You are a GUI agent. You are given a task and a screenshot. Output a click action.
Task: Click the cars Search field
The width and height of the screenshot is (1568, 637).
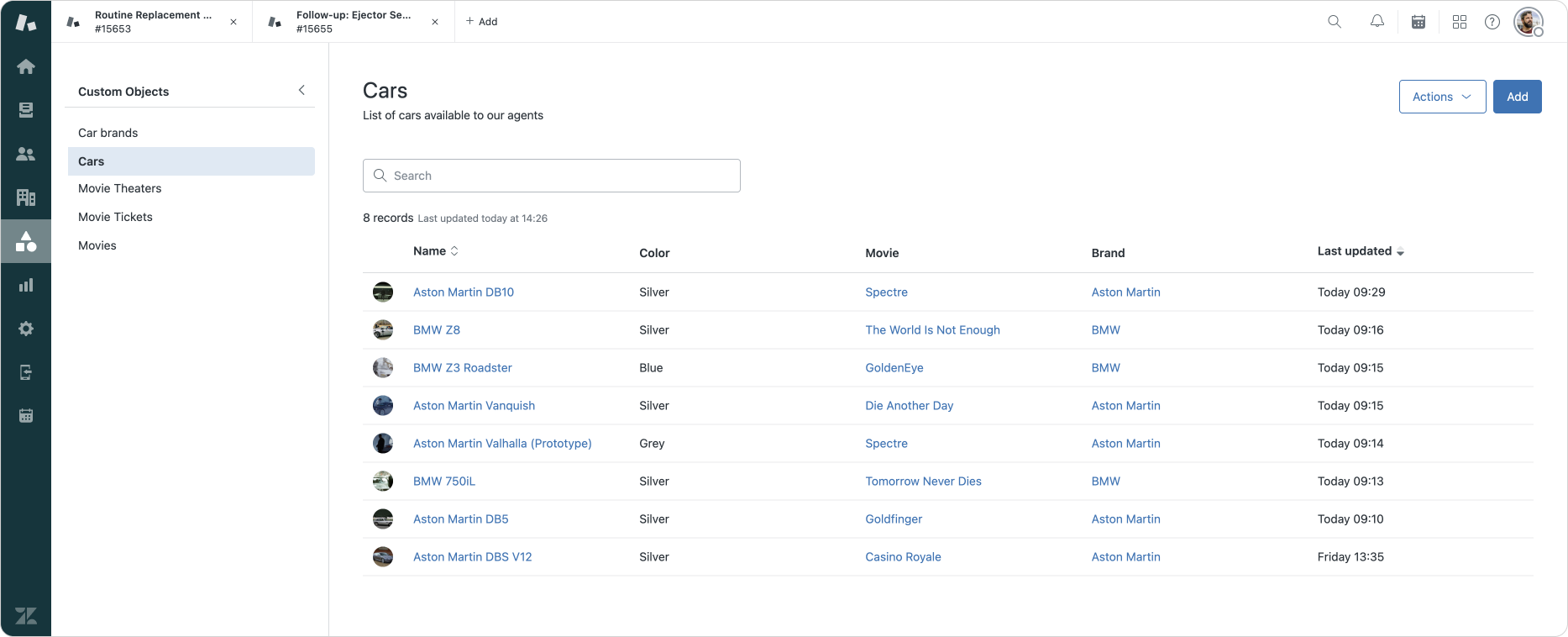[552, 176]
